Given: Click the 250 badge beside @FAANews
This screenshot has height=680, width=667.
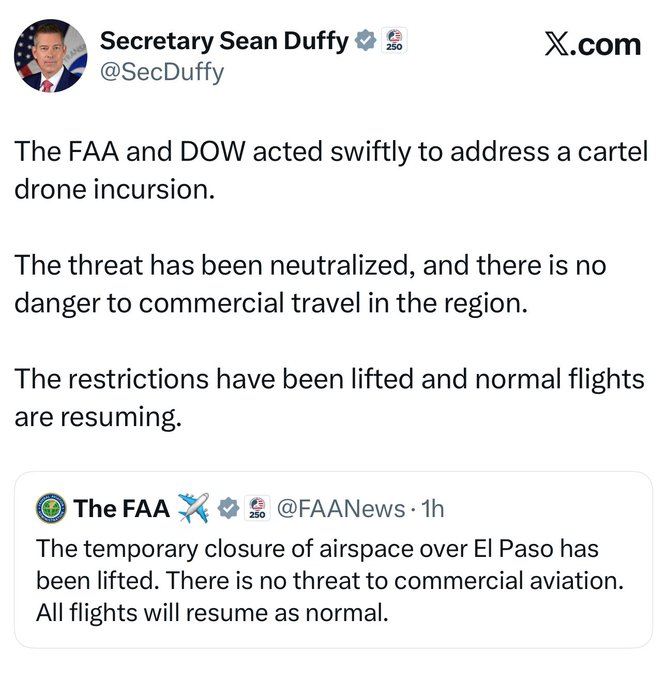Looking at the screenshot, I should (256, 508).
